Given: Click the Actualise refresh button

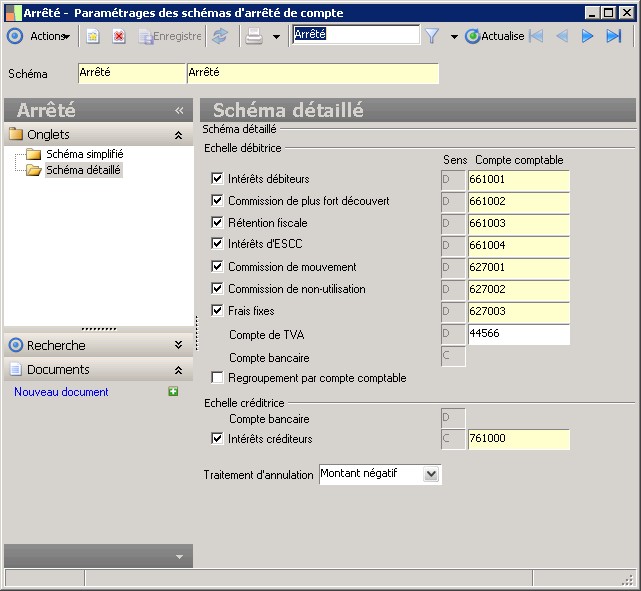Looking at the screenshot, I should pos(494,36).
